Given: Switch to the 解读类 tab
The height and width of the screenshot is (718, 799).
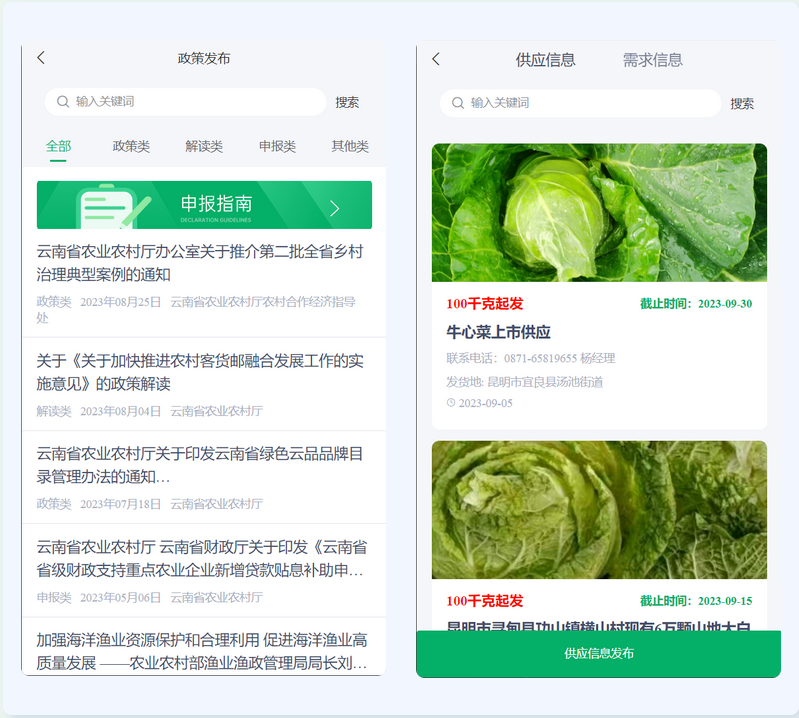Looking at the screenshot, I should [x=204, y=146].
